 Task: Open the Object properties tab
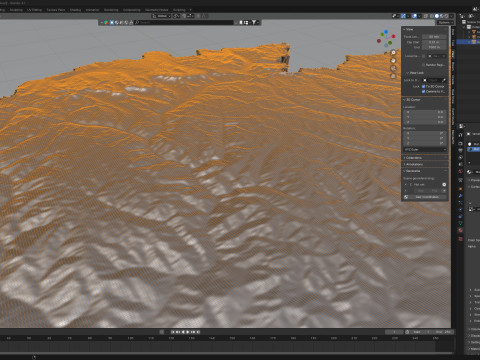click(x=460, y=189)
